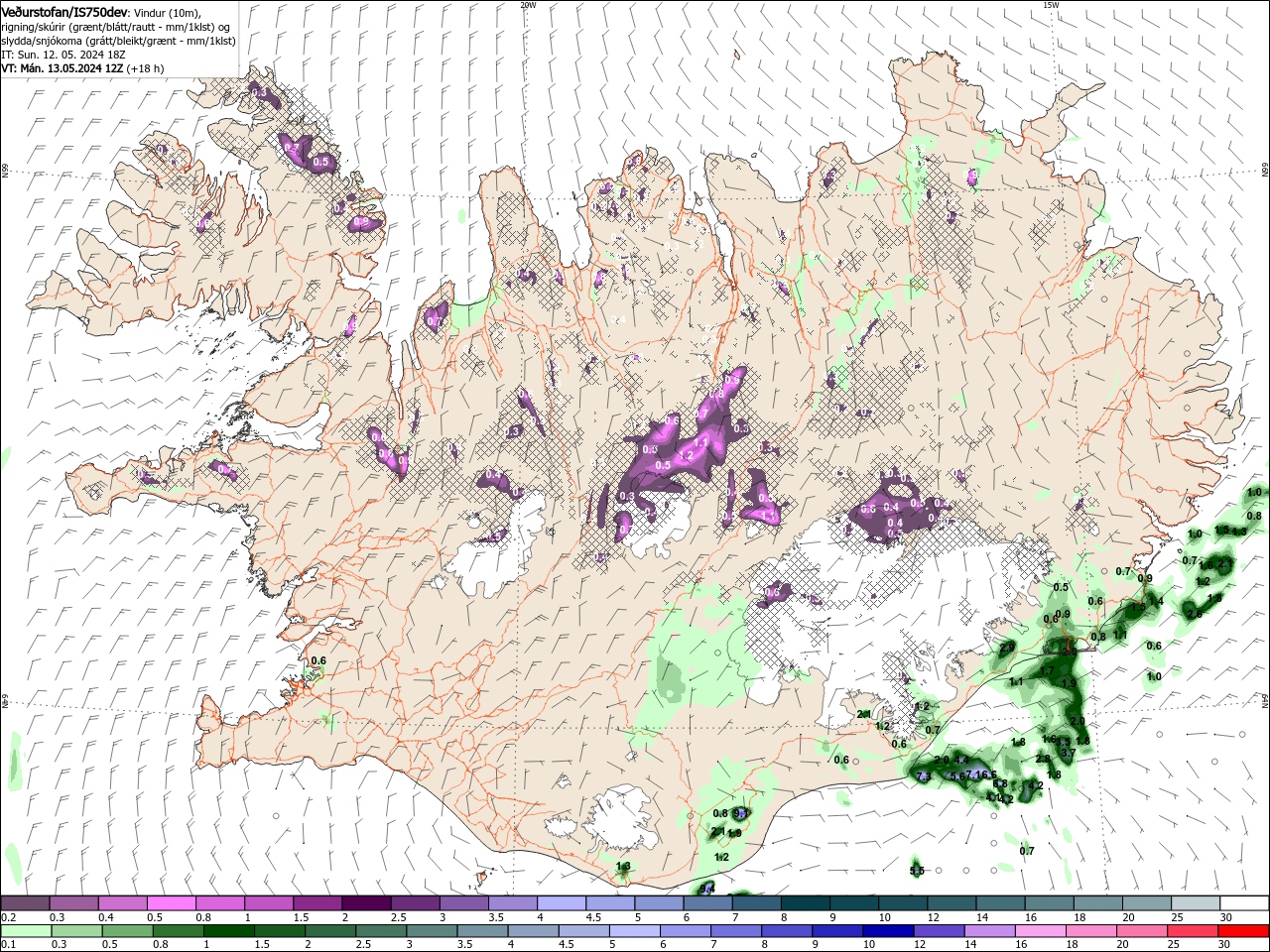Click the 'VT: Mán. 13.05.2024 12Z' valid time text
The image size is (1270, 952).
[62, 68]
